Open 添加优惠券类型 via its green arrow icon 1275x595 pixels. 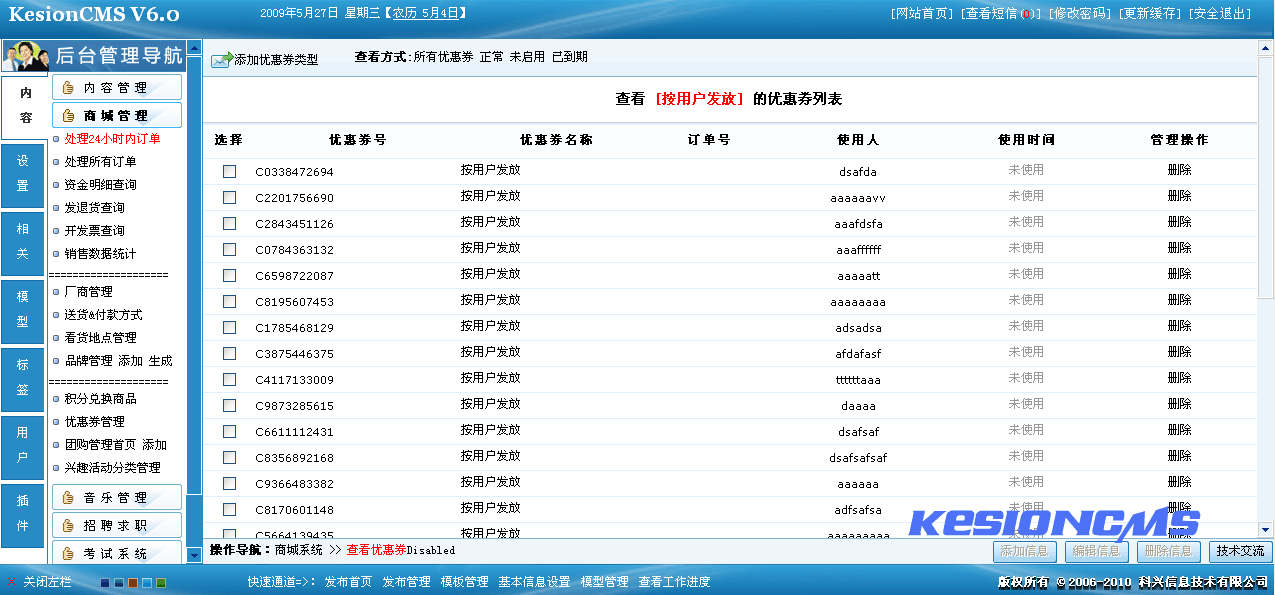click(220, 60)
